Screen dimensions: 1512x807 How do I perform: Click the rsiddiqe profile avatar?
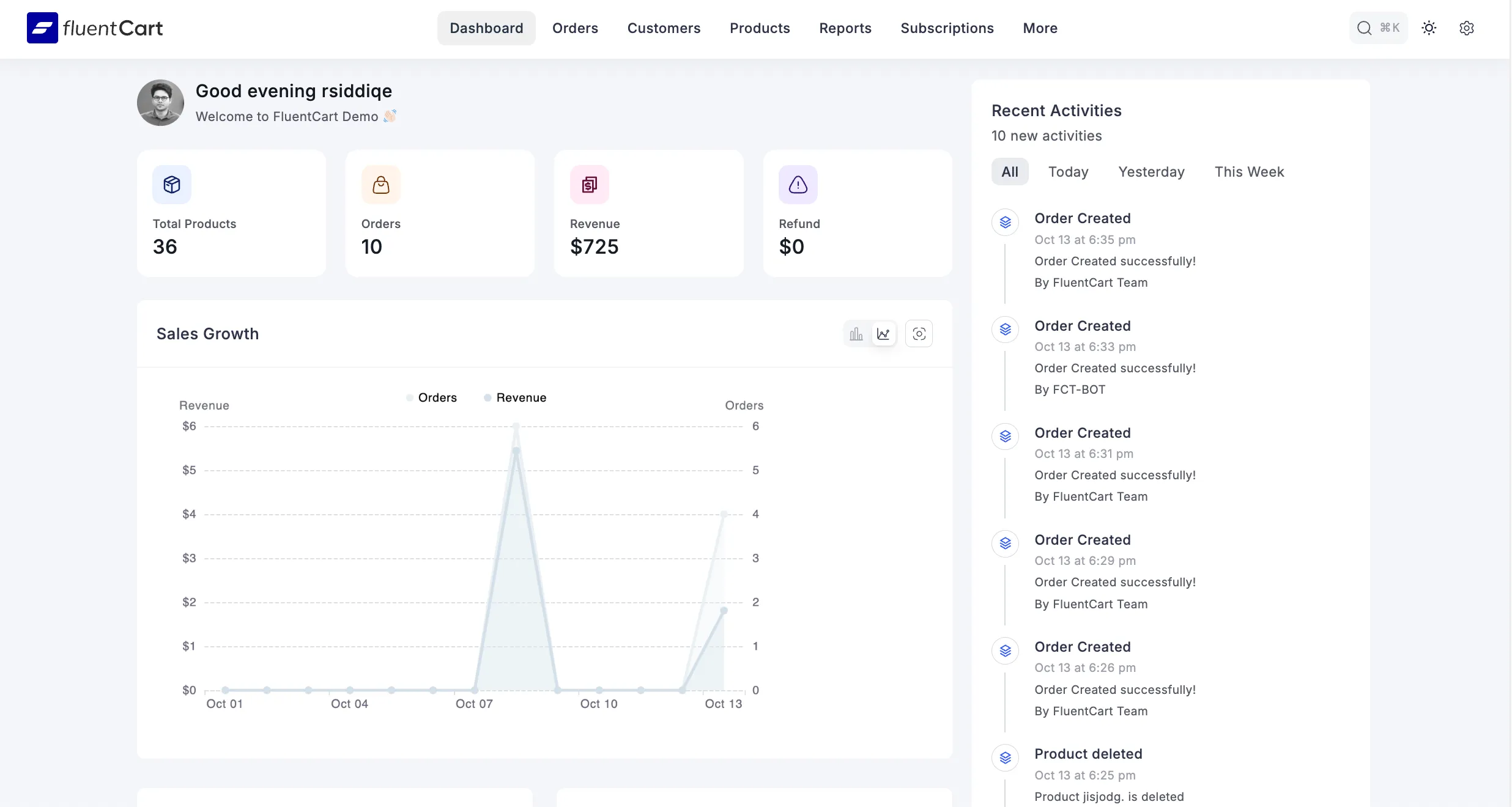click(160, 103)
